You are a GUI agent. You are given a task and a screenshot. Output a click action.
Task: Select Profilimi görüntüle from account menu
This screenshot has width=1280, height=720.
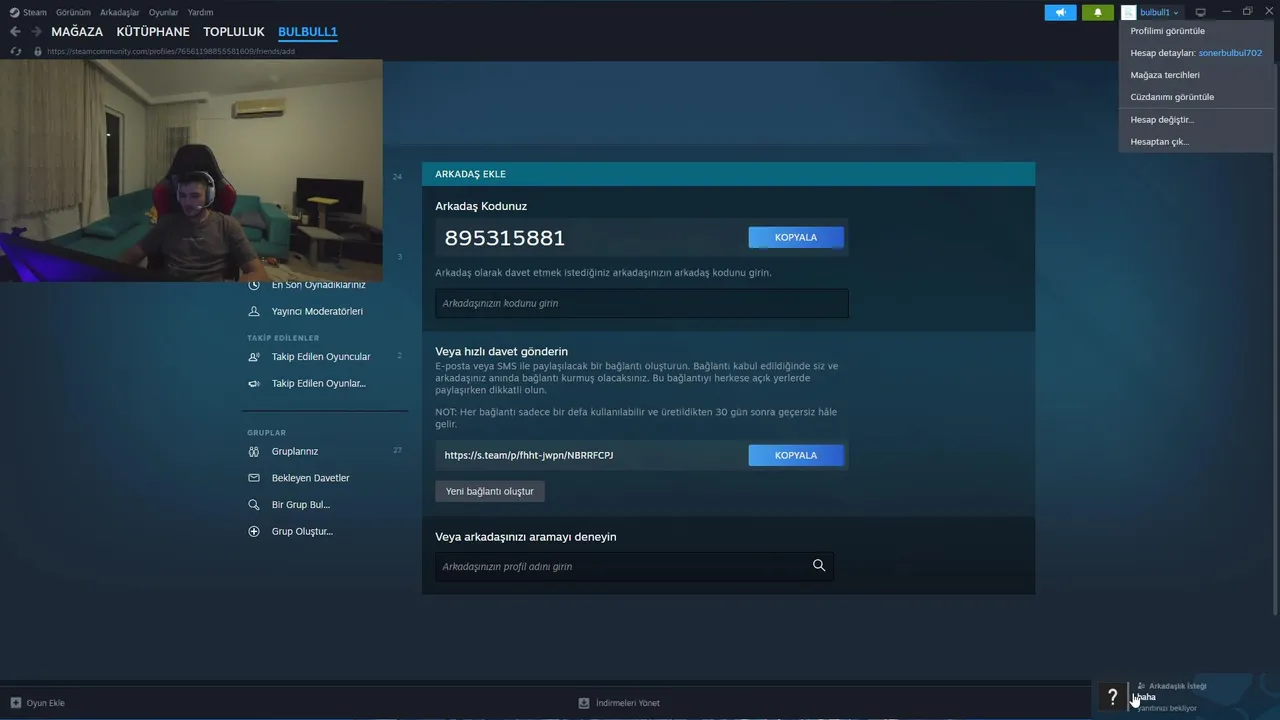click(1167, 31)
